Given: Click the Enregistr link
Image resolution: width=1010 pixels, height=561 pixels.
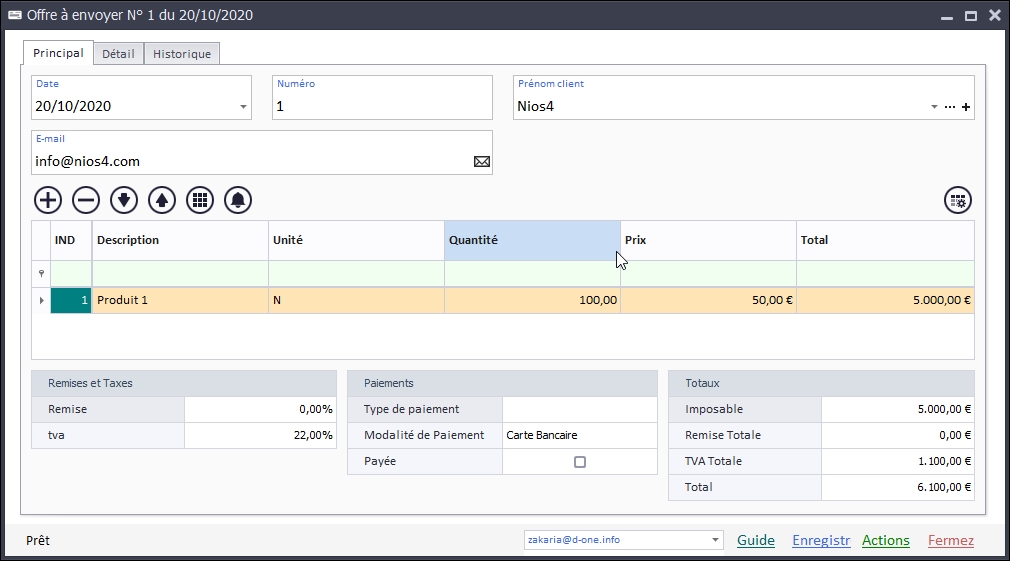Looking at the screenshot, I should click(x=821, y=540).
